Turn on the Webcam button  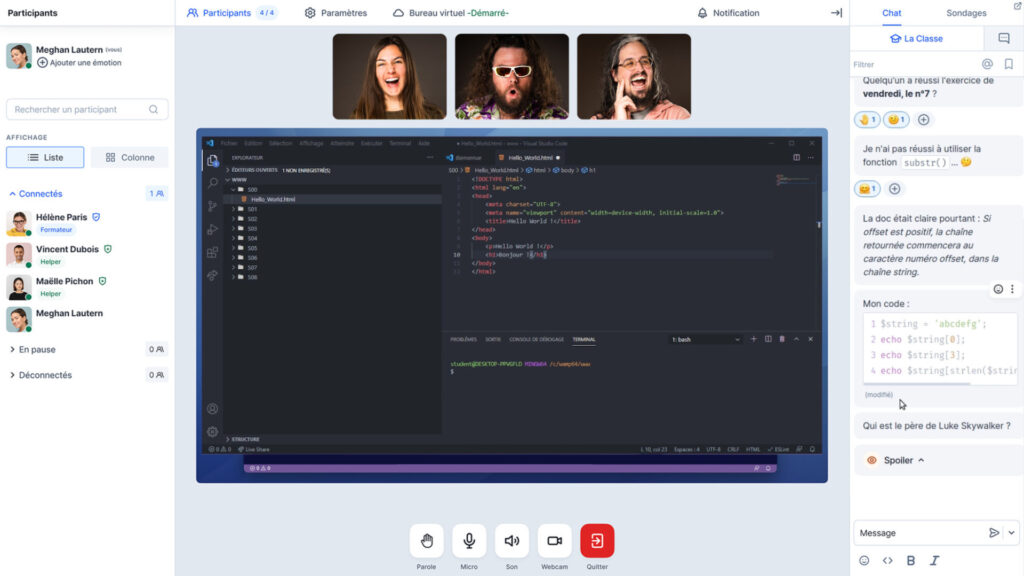point(554,541)
